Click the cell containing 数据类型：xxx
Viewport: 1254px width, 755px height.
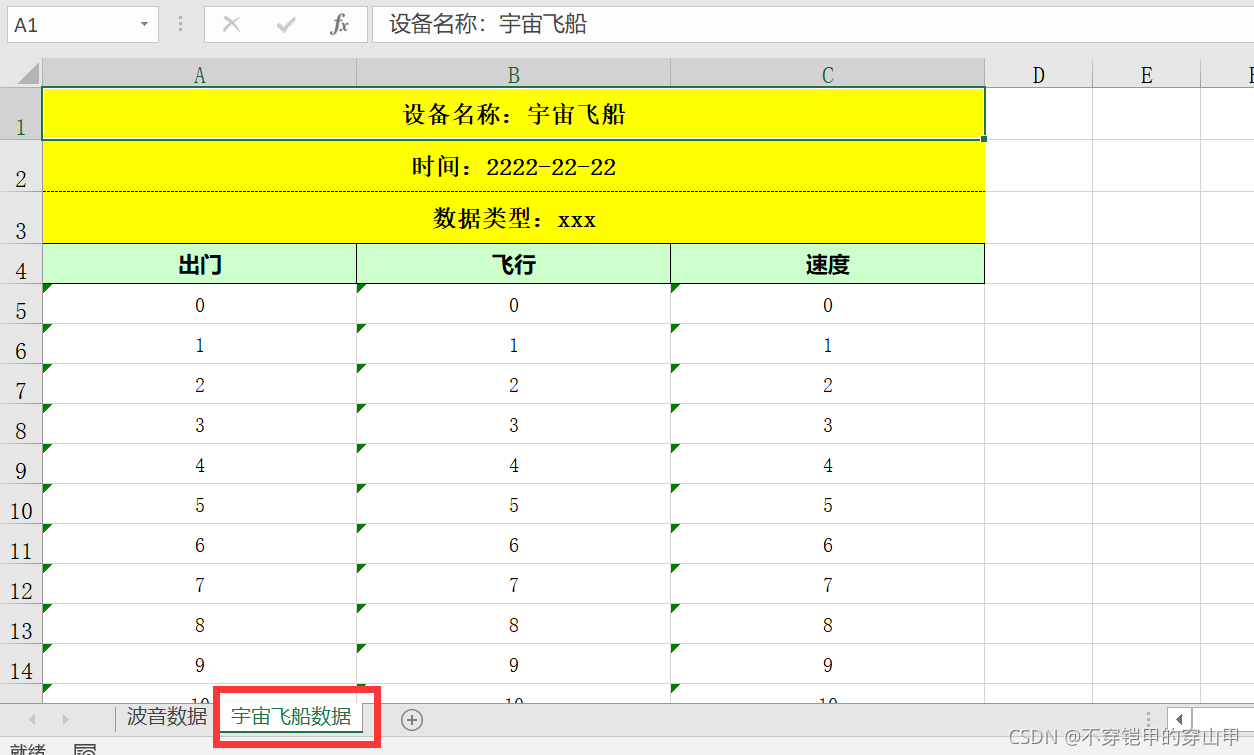pyautogui.click(x=513, y=219)
